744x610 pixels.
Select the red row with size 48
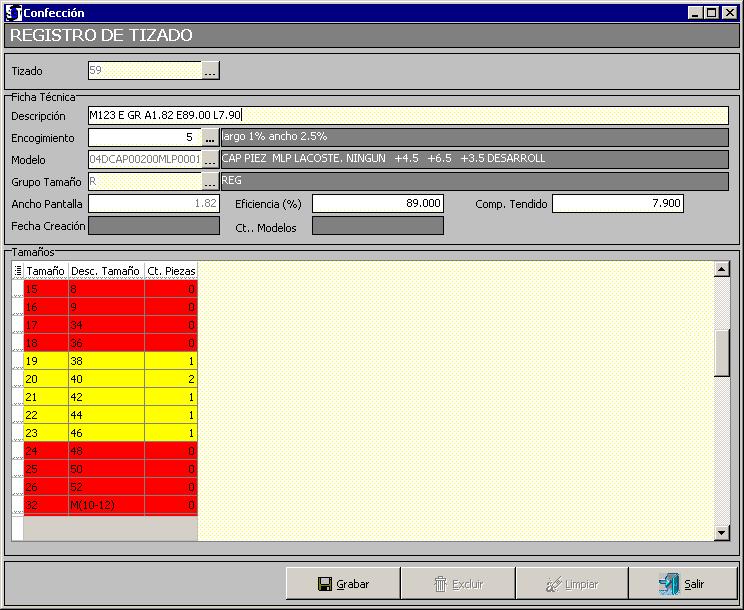106,451
